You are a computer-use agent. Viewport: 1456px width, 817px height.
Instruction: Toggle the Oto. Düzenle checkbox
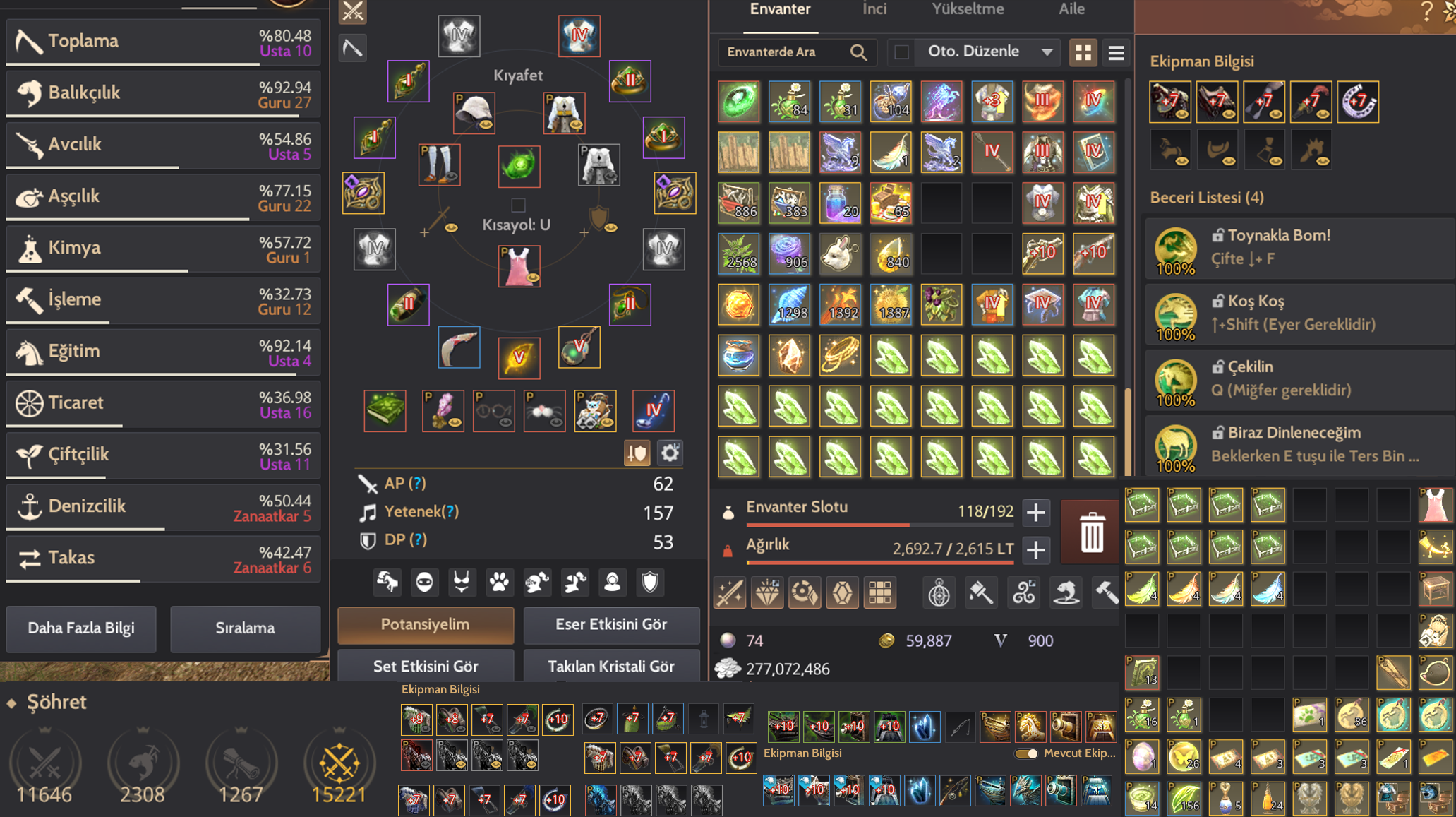point(901,52)
